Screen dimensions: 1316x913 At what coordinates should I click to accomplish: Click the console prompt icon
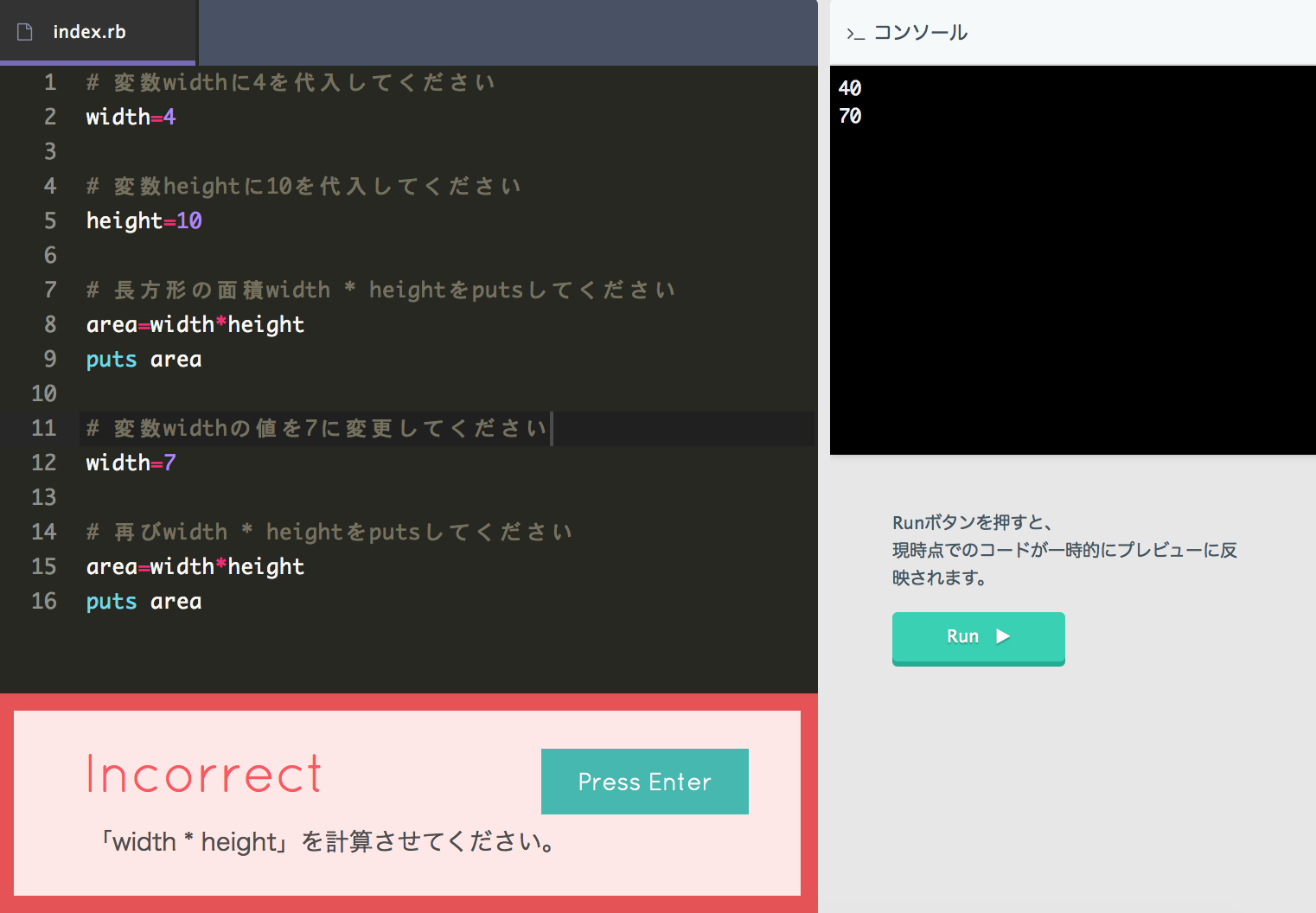point(855,34)
